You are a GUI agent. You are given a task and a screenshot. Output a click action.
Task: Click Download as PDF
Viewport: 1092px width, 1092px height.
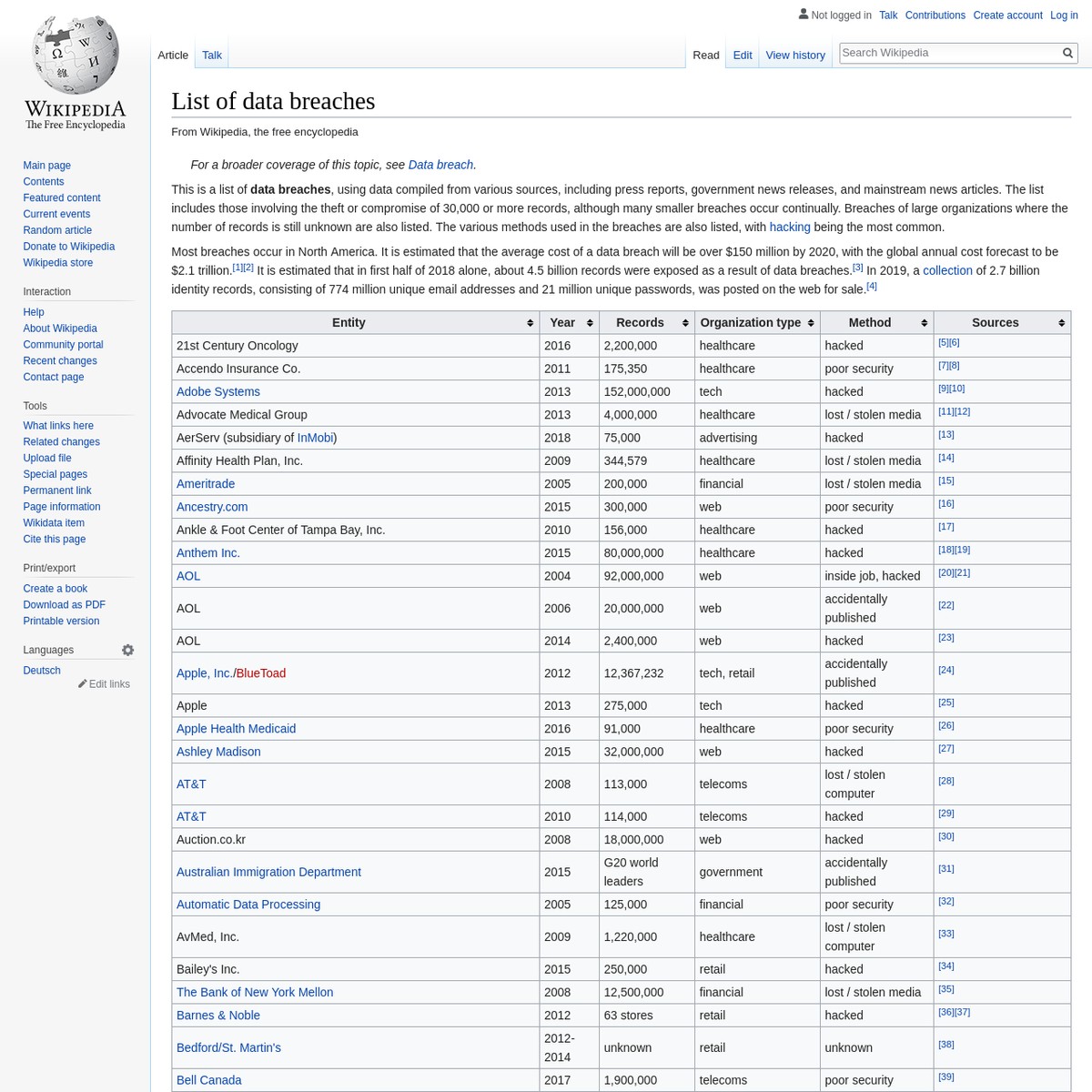tap(65, 605)
